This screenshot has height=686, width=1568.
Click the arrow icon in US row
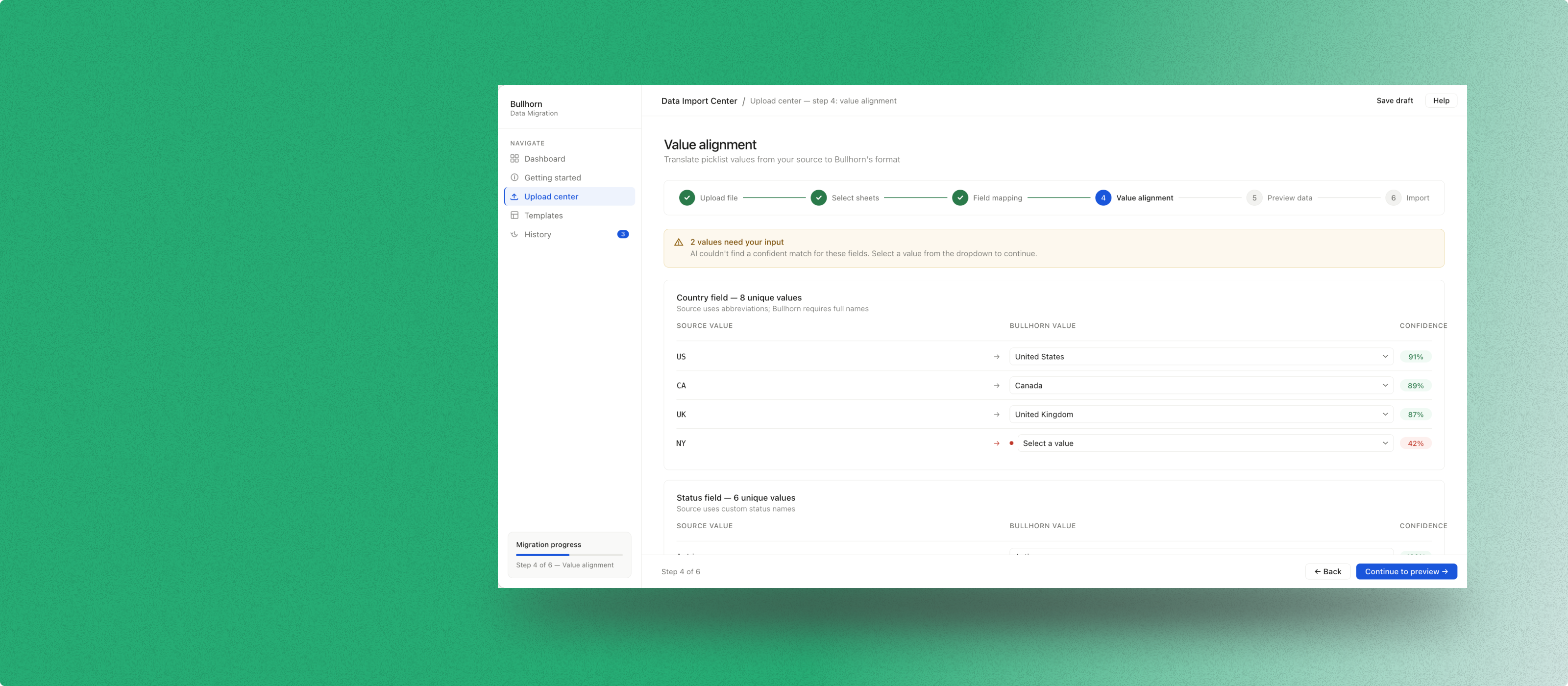point(997,357)
